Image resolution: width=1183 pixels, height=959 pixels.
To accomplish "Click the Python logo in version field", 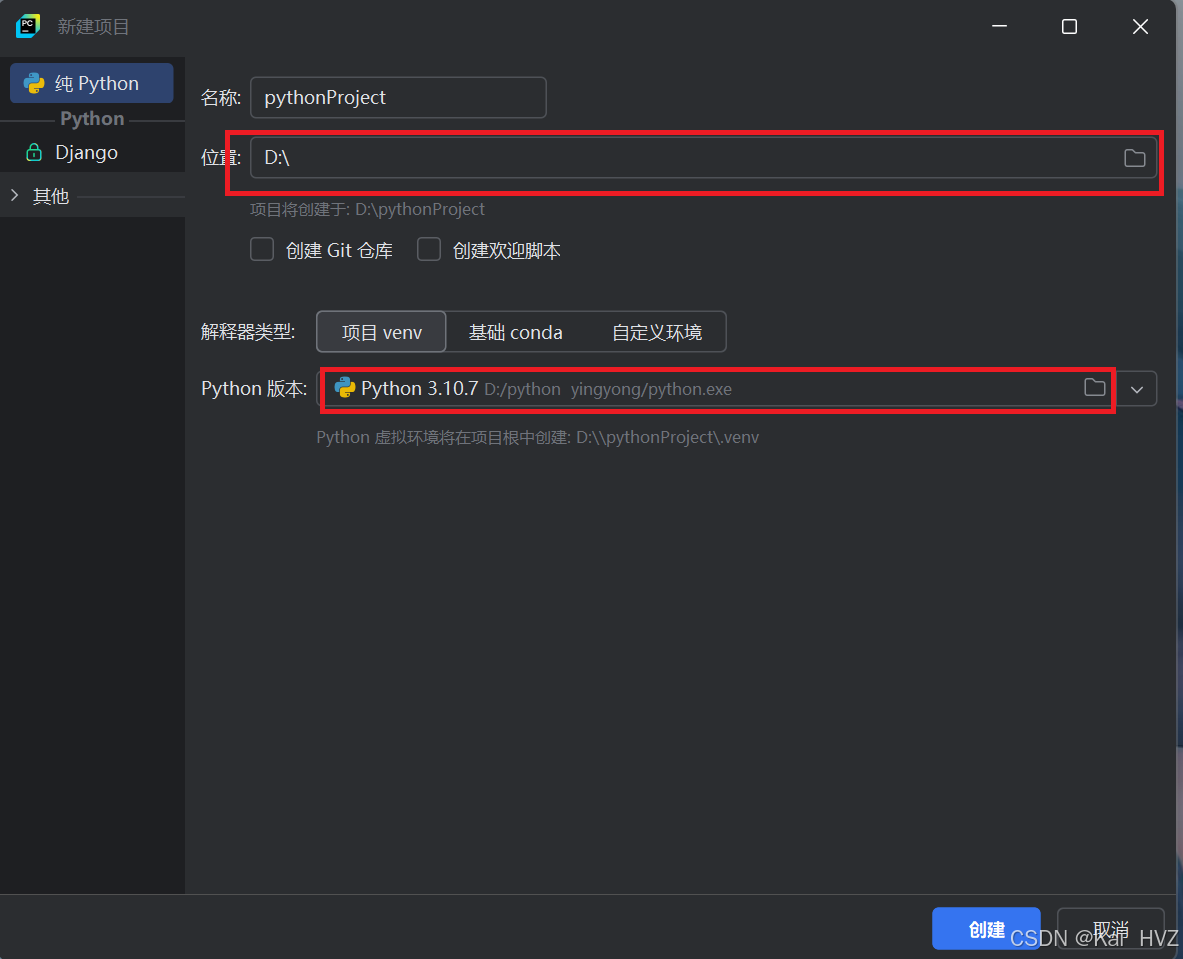I will 345,388.
